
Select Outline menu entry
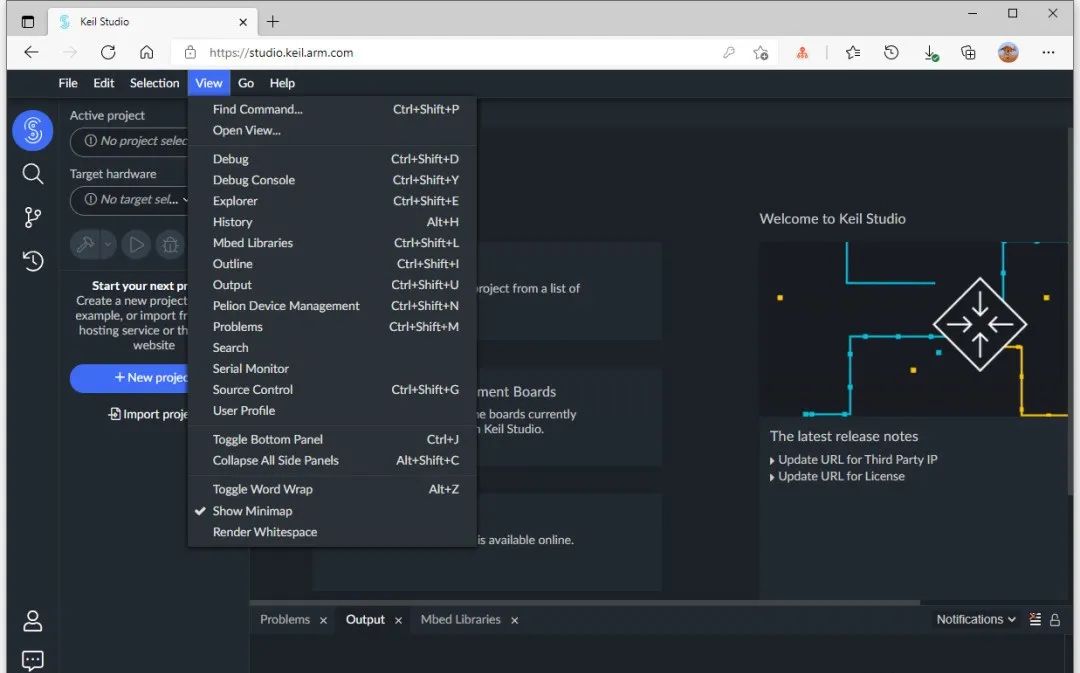(332, 264)
